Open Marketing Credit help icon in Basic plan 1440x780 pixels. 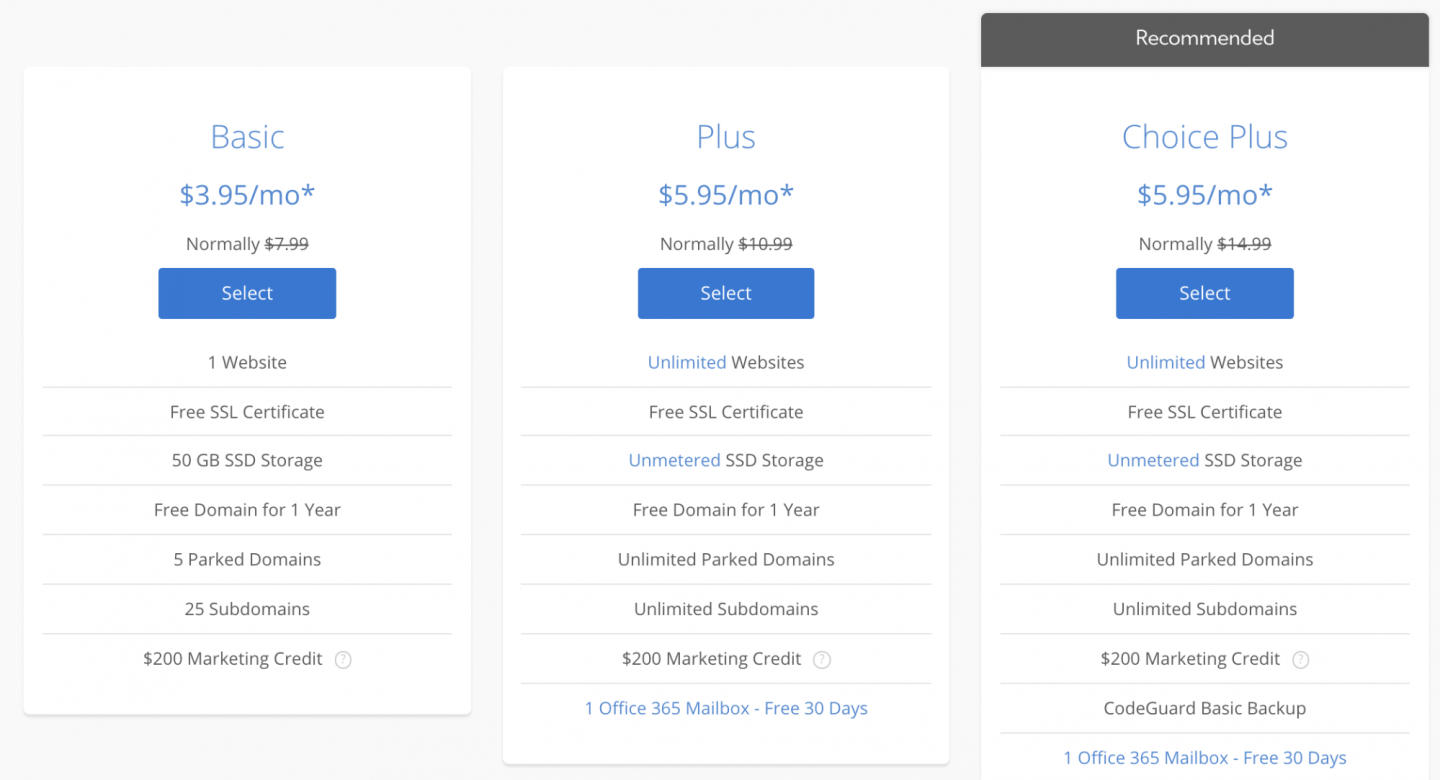pyautogui.click(x=343, y=660)
